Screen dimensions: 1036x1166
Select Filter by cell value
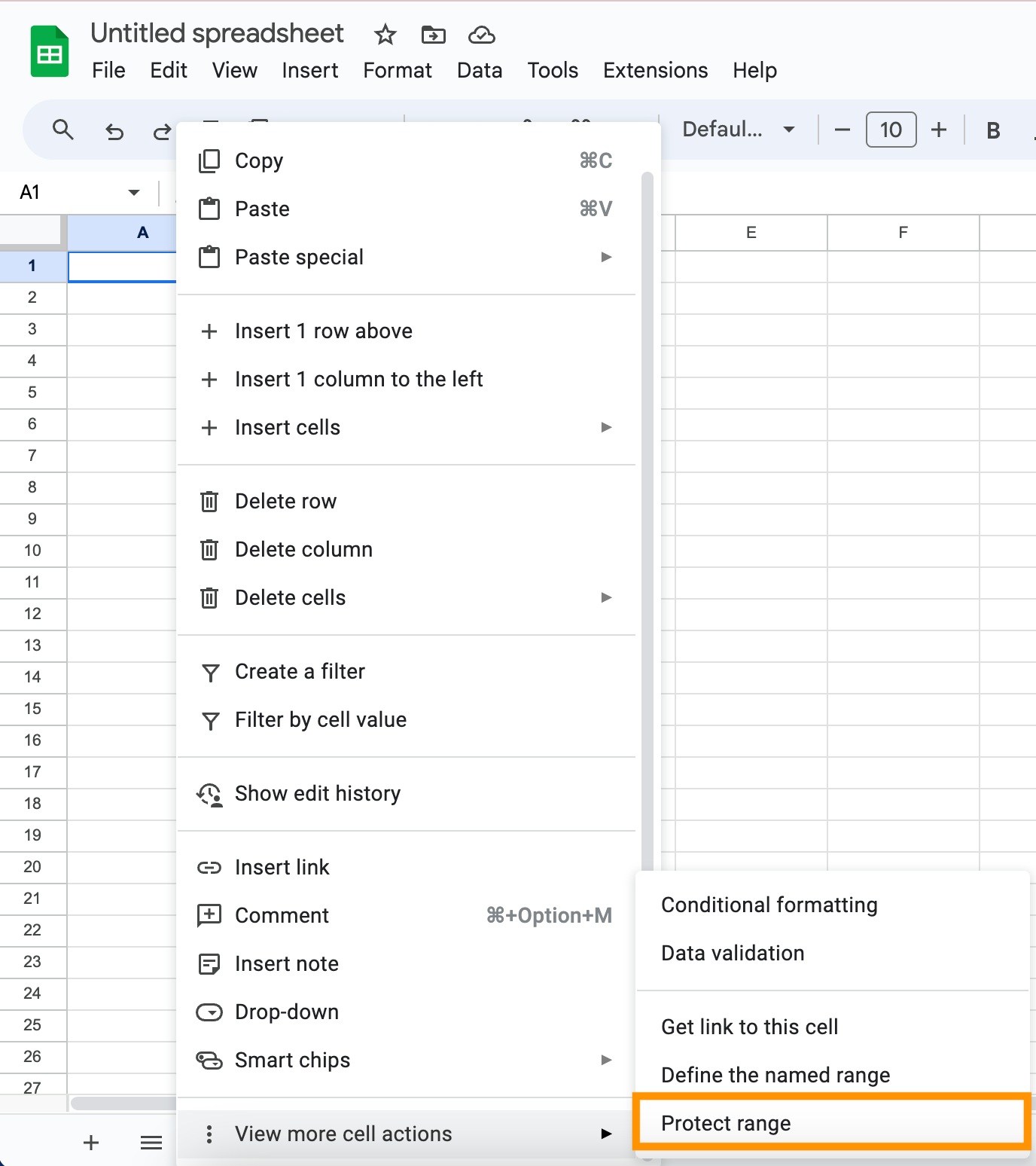(x=407, y=719)
